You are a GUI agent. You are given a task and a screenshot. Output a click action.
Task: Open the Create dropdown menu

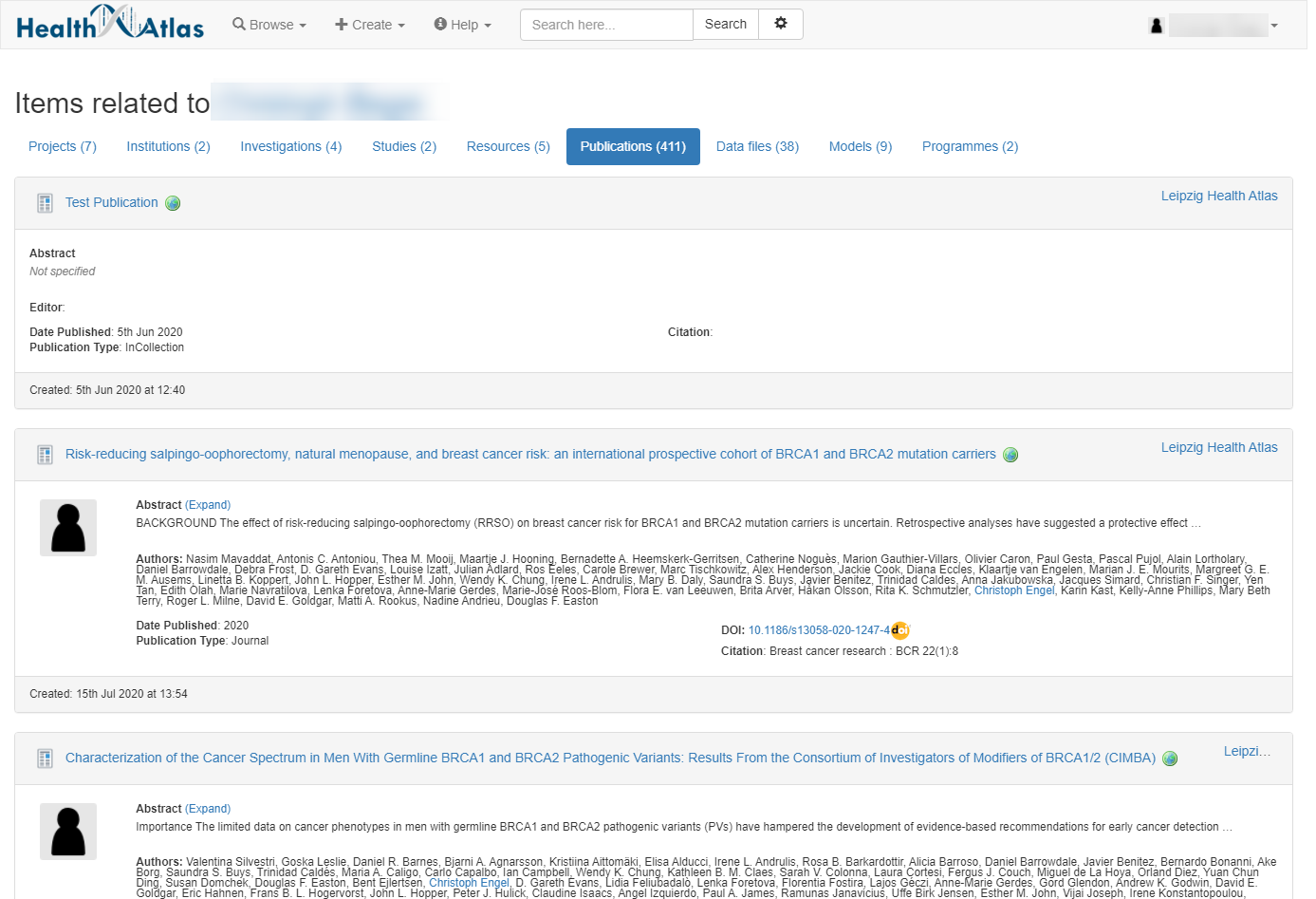pyautogui.click(x=370, y=25)
